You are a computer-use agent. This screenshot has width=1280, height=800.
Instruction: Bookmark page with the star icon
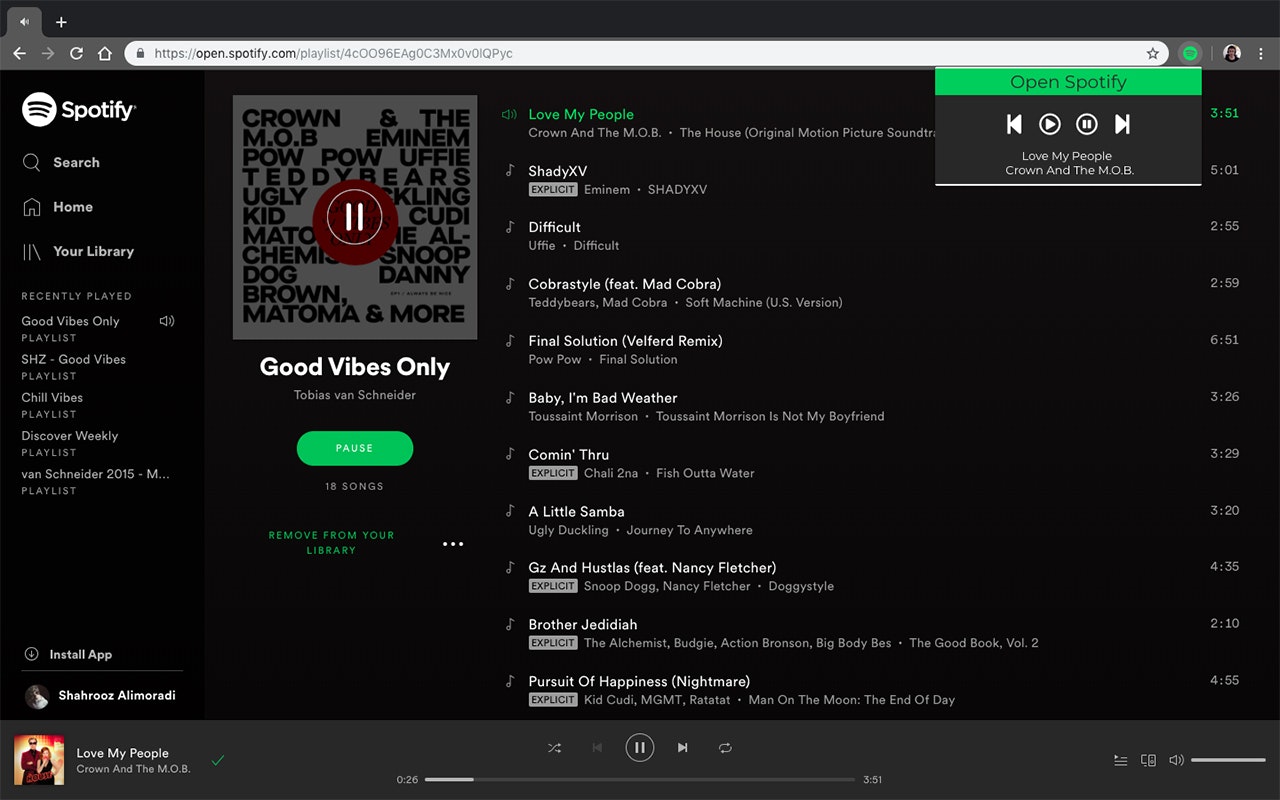coord(1153,53)
